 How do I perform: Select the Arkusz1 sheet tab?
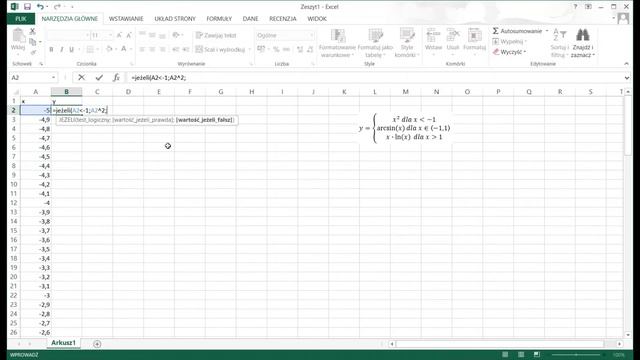coord(63,343)
